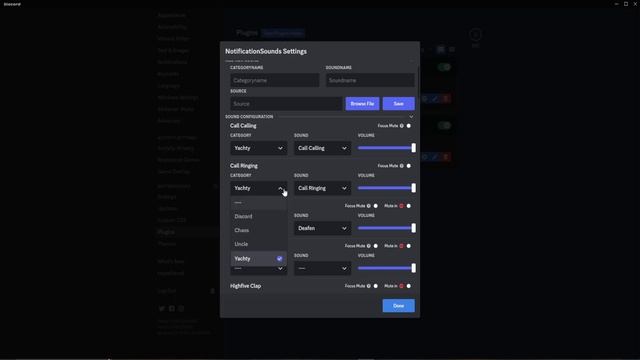The width and height of the screenshot is (640, 360).
Task: Toggle Focus Mute for Highfive Clap
Action: 376,286
